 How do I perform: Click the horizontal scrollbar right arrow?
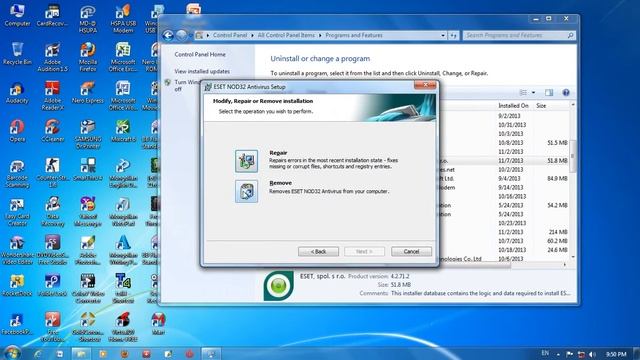click(565, 265)
